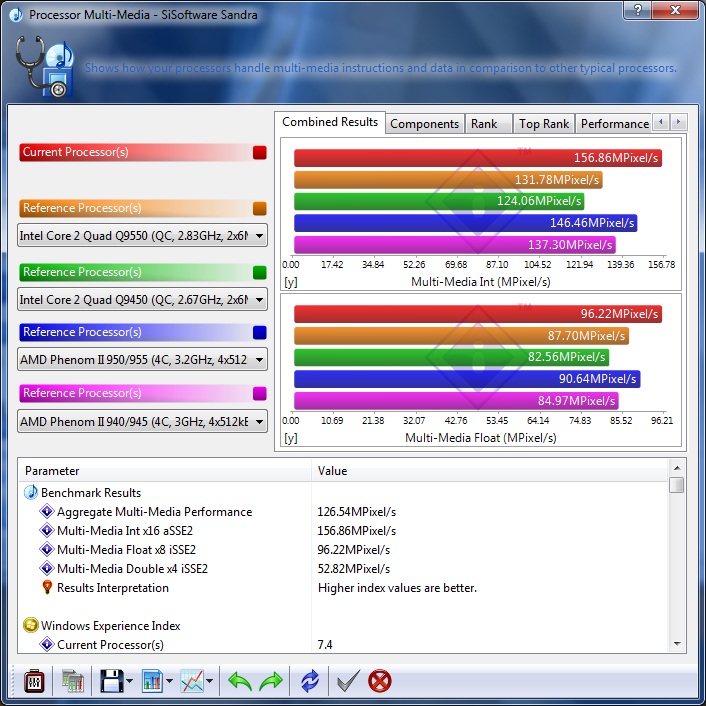This screenshot has height=706, width=706.
Task: Select the Benchmark Results music note icon
Action: pos(31,493)
